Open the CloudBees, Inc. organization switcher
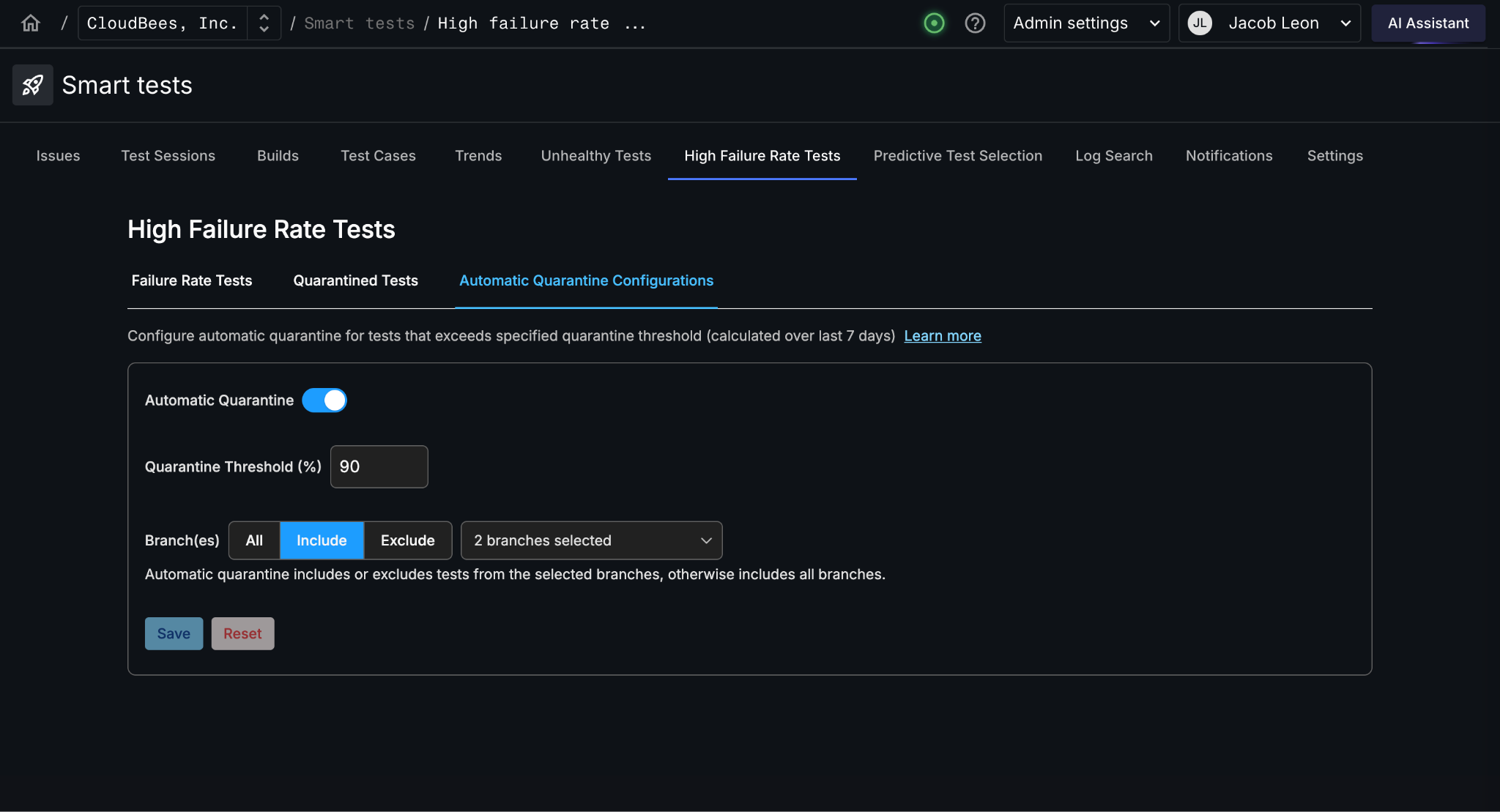This screenshot has width=1500, height=812. click(x=179, y=23)
